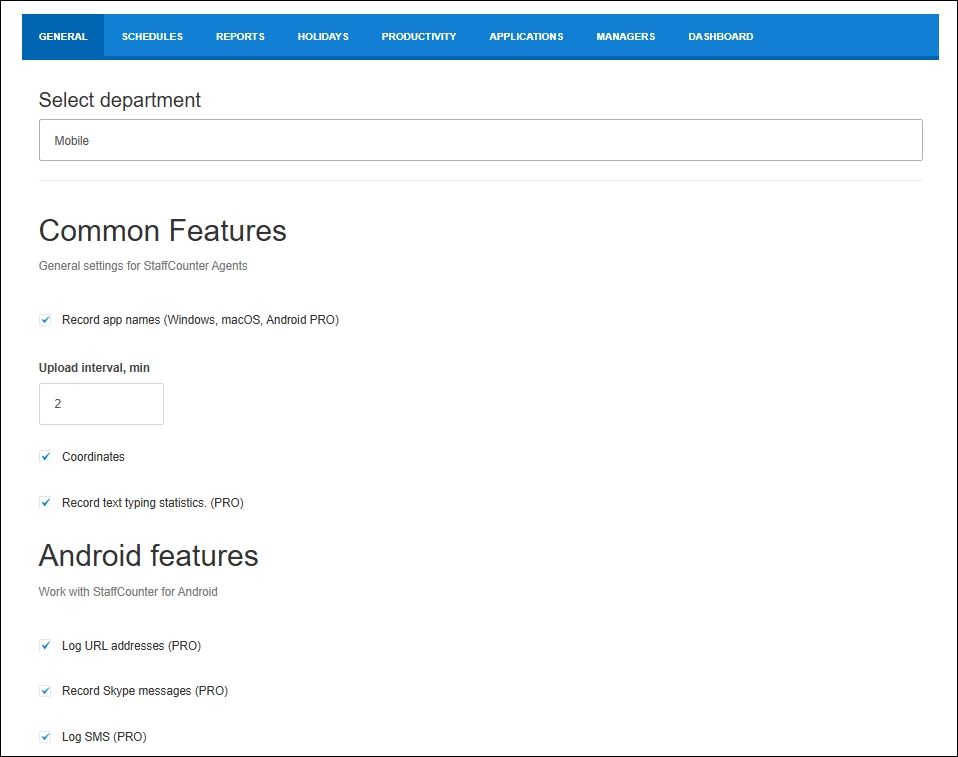Toggle the Record app names checkbox
The width and height of the screenshot is (958, 757).
pos(45,320)
